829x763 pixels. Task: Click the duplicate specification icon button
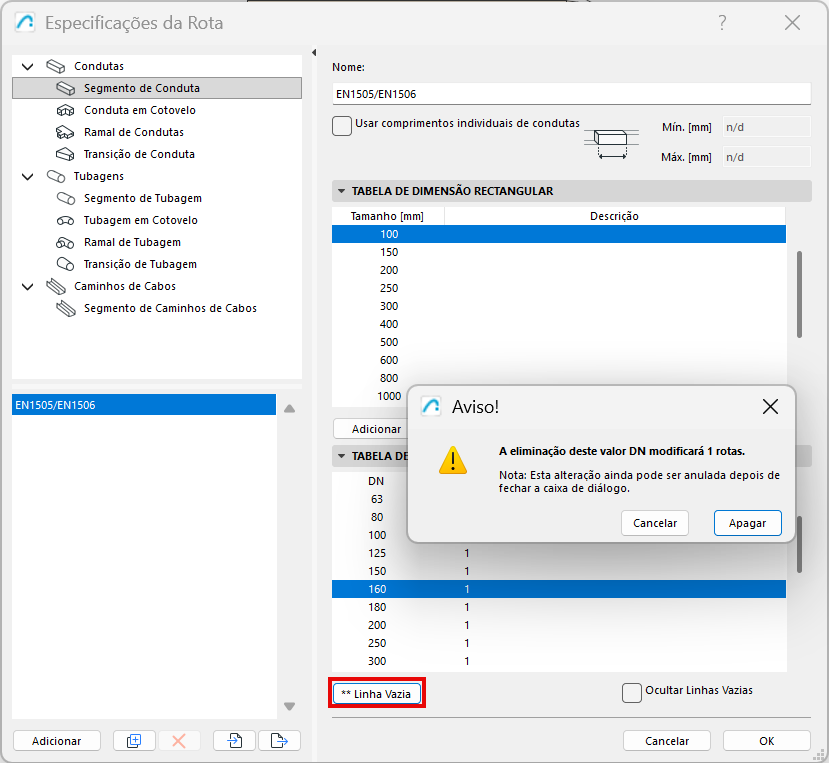[x=134, y=741]
